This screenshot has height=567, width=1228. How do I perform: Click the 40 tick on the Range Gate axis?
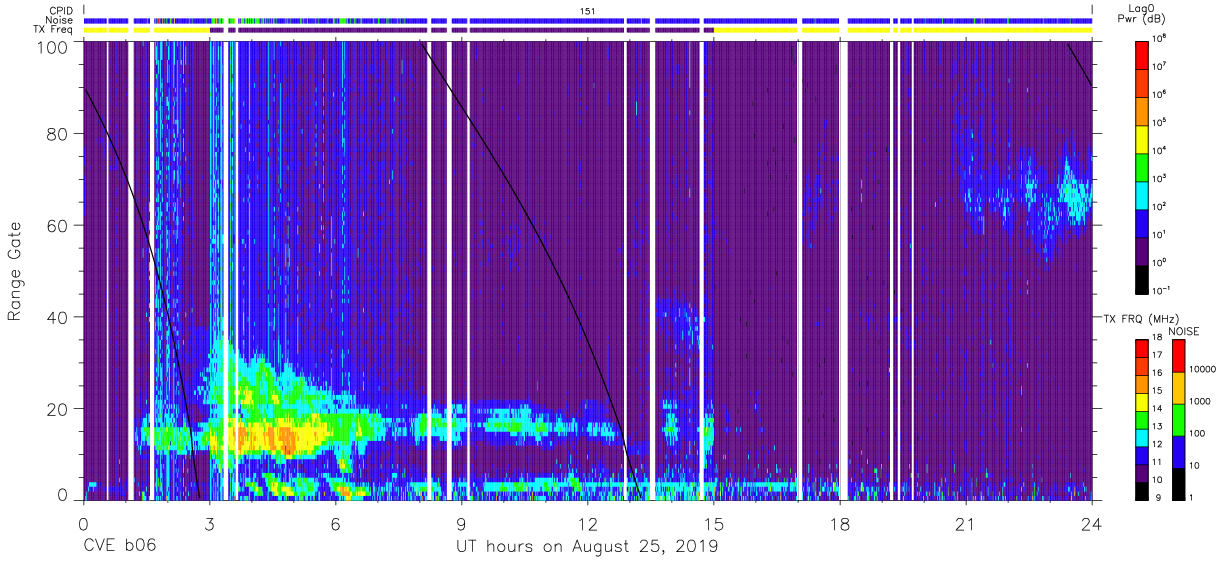coord(58,317)
